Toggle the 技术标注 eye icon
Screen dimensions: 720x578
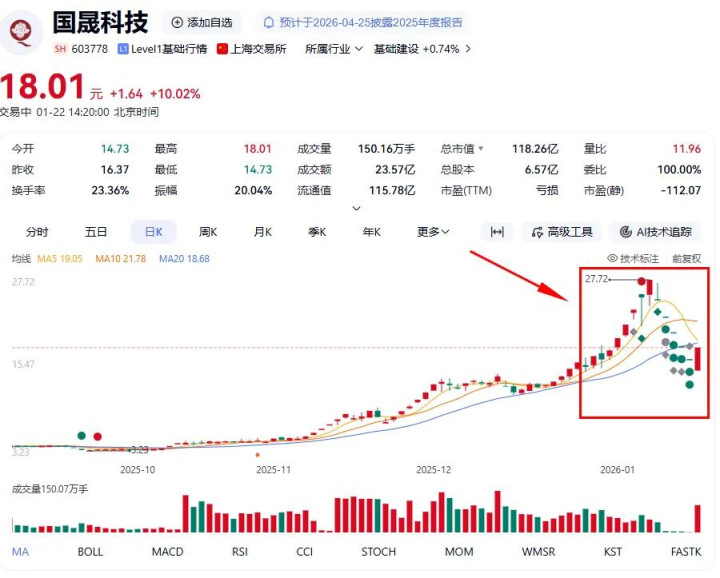(612, 258)
